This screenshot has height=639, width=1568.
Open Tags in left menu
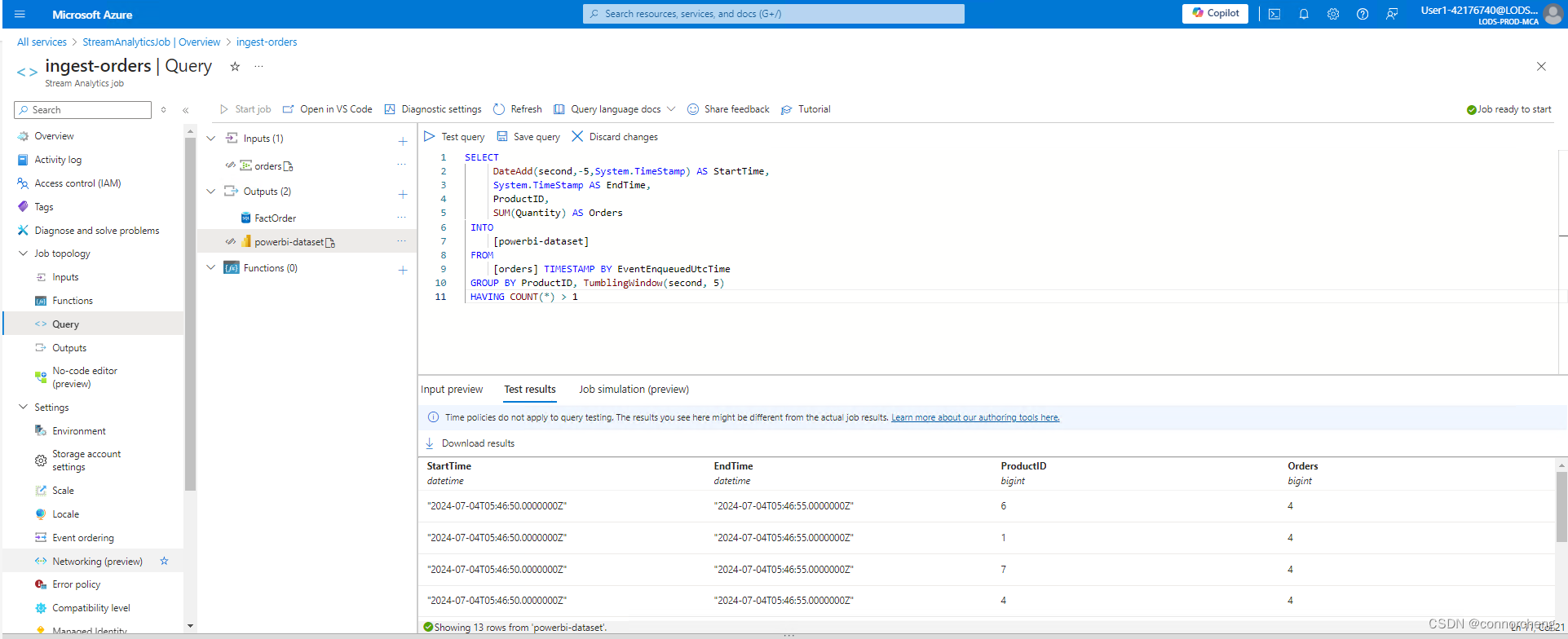coord(44,207)
